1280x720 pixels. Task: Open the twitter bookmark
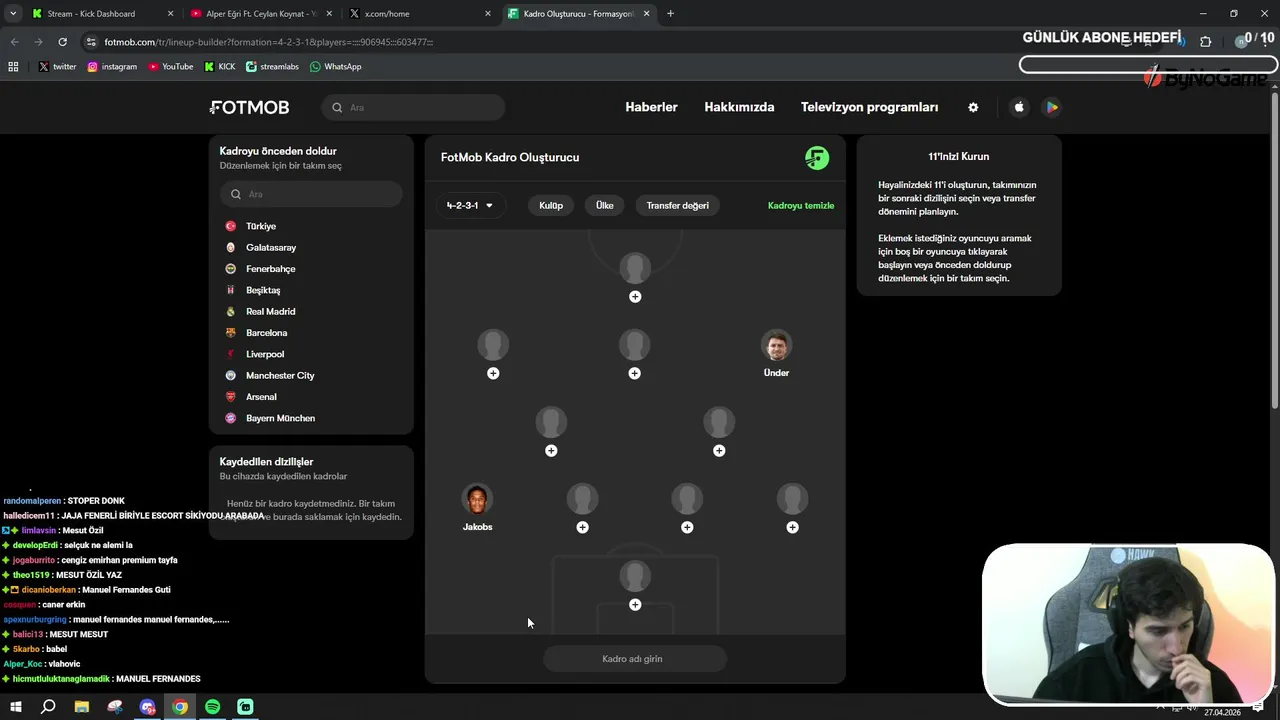point(58,66)
